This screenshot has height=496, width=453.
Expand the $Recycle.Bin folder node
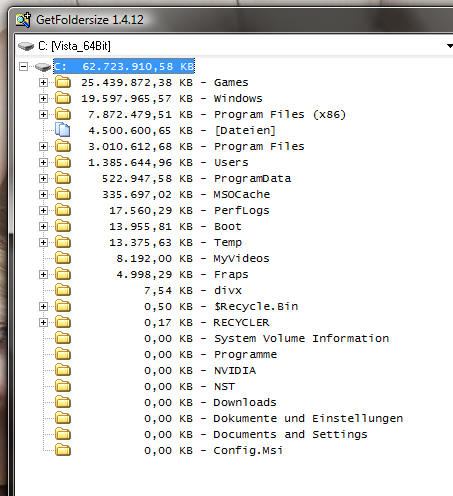43,306
